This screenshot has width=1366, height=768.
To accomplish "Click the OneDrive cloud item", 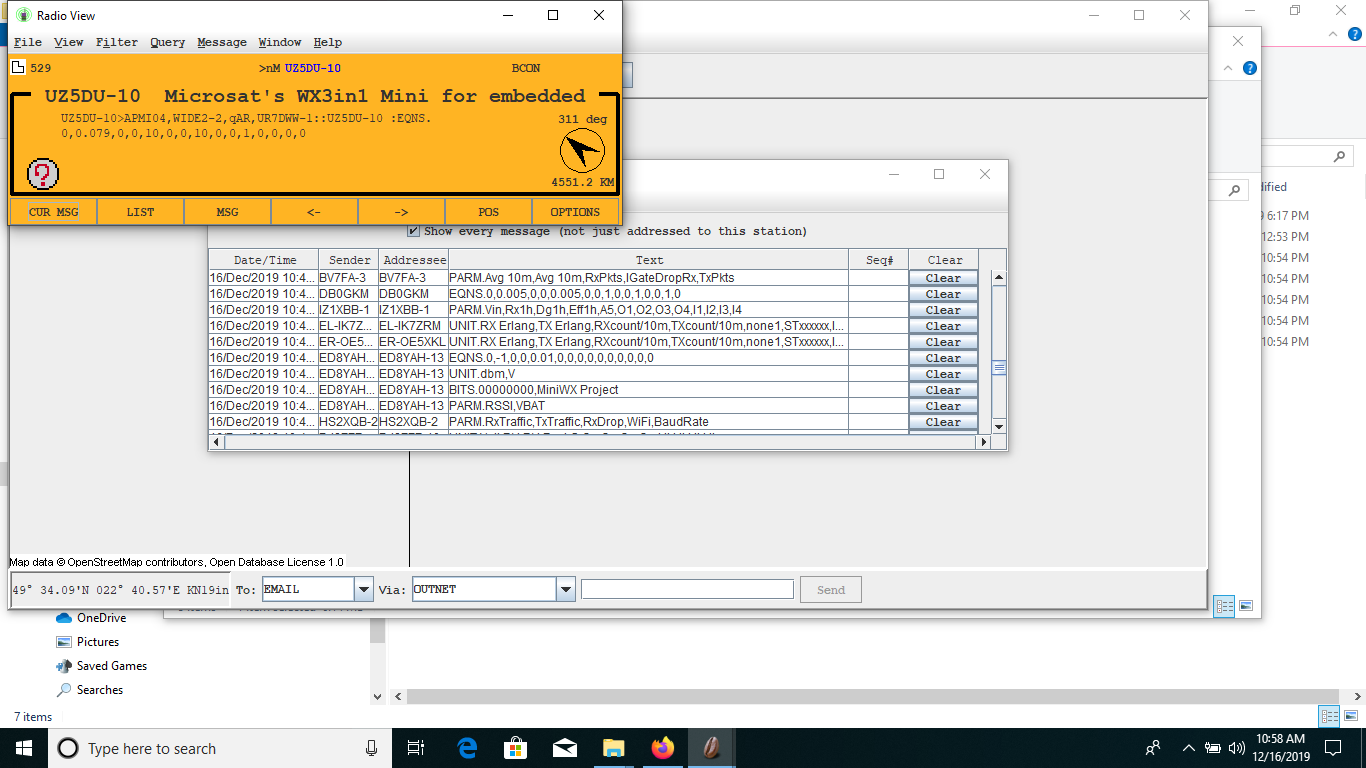I will 91,618.
